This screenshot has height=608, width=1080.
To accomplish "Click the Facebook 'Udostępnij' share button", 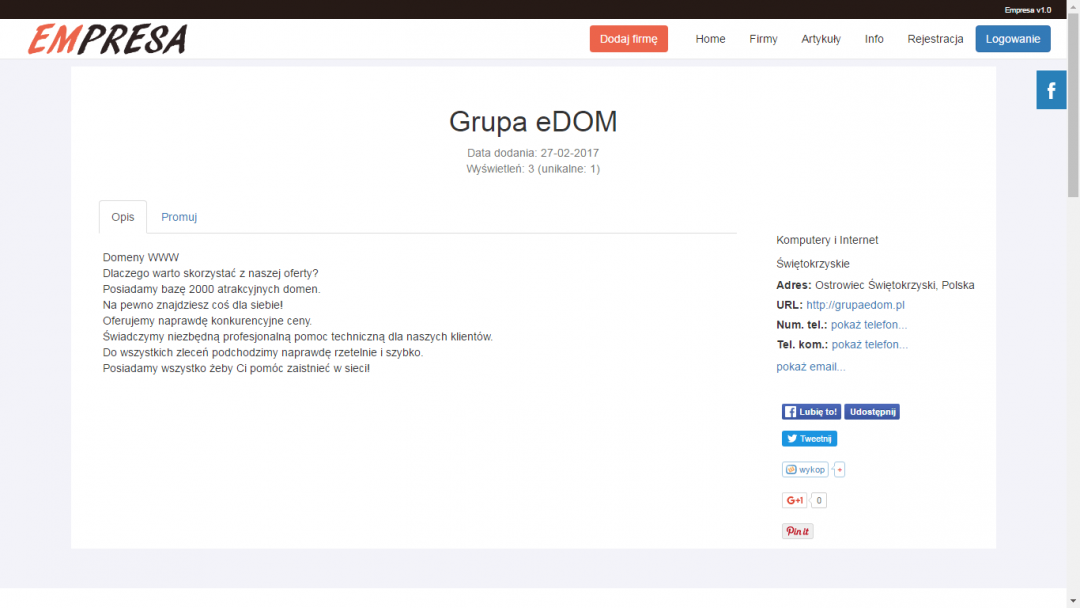I will [871, 411].
